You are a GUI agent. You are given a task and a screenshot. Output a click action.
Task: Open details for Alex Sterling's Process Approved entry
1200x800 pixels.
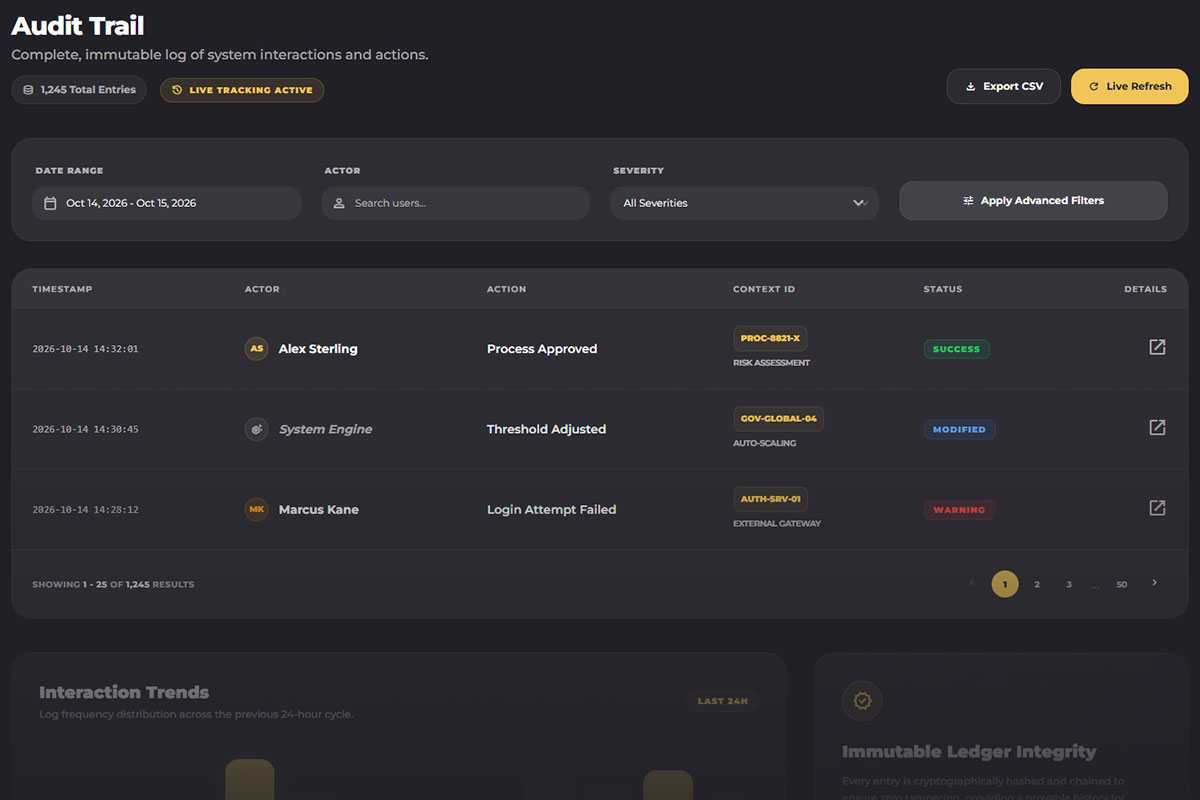coord(1157,347)
